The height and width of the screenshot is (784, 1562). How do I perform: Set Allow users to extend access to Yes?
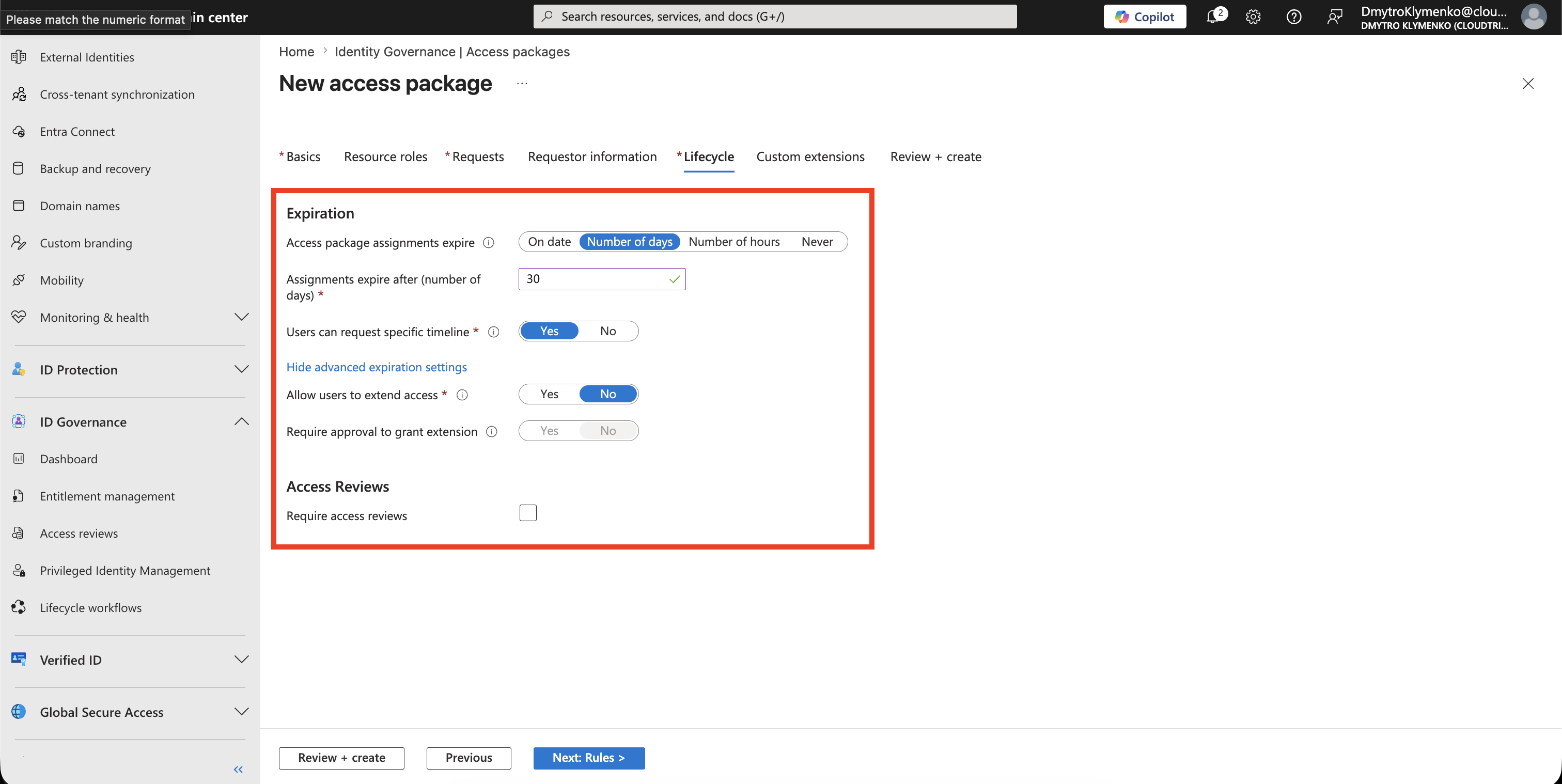pos(550,394)
